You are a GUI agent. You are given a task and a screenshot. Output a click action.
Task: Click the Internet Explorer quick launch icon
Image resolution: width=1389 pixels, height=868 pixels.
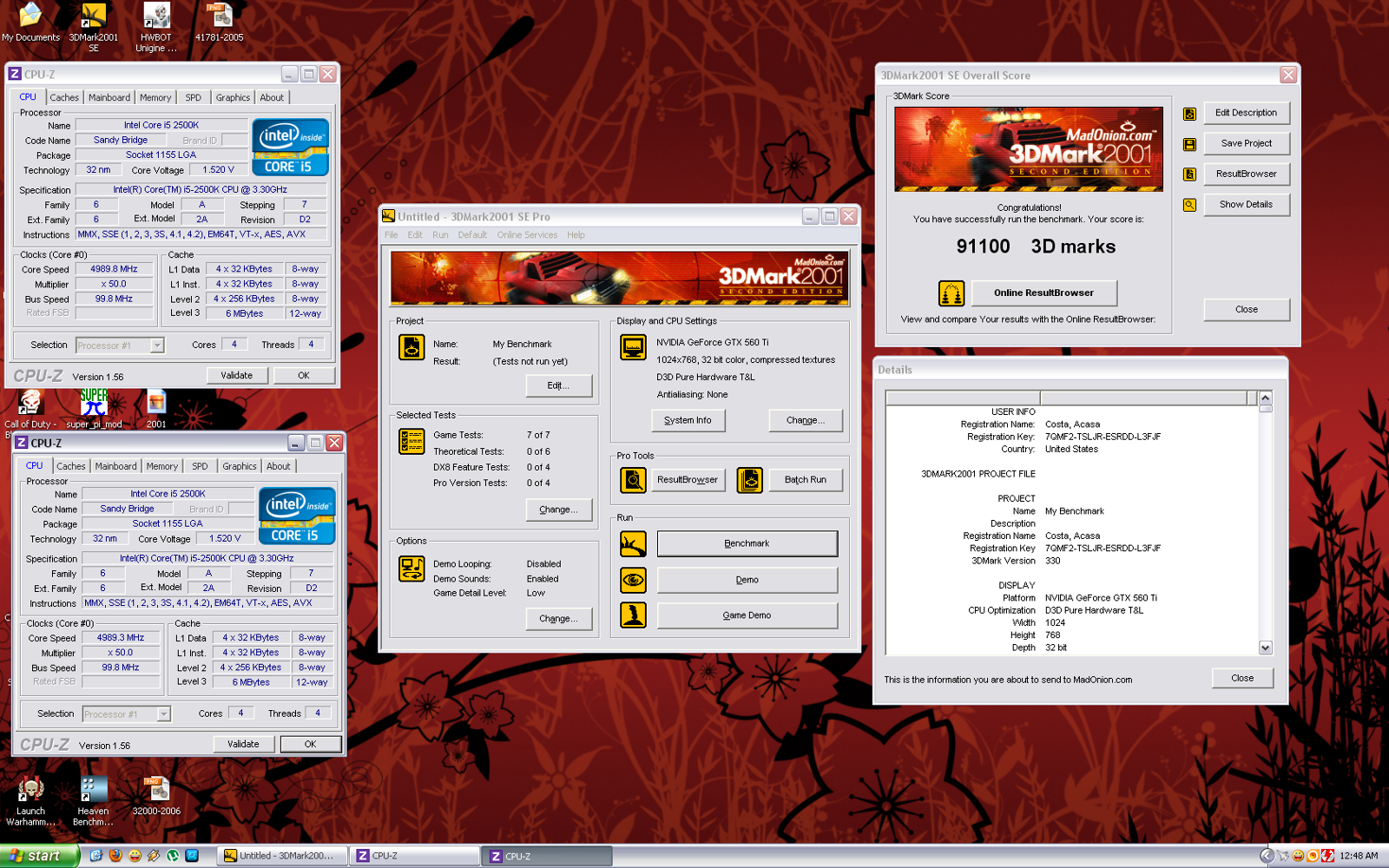click(96, 856)
